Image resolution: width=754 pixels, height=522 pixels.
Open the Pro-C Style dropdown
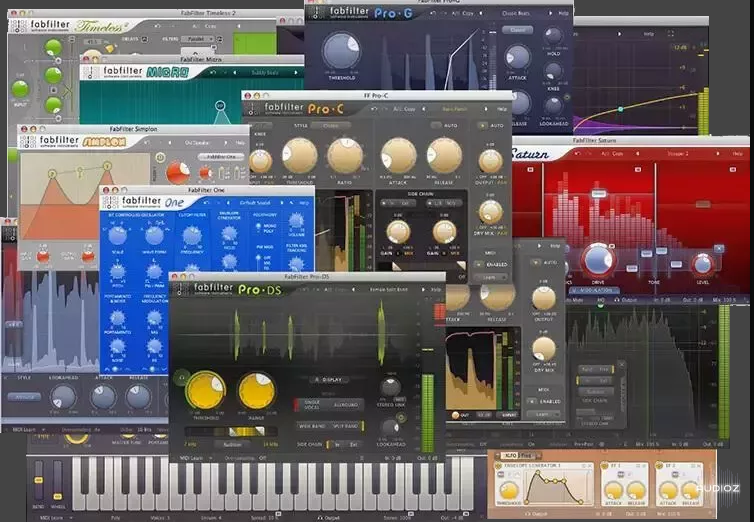[x=330, y=126]
